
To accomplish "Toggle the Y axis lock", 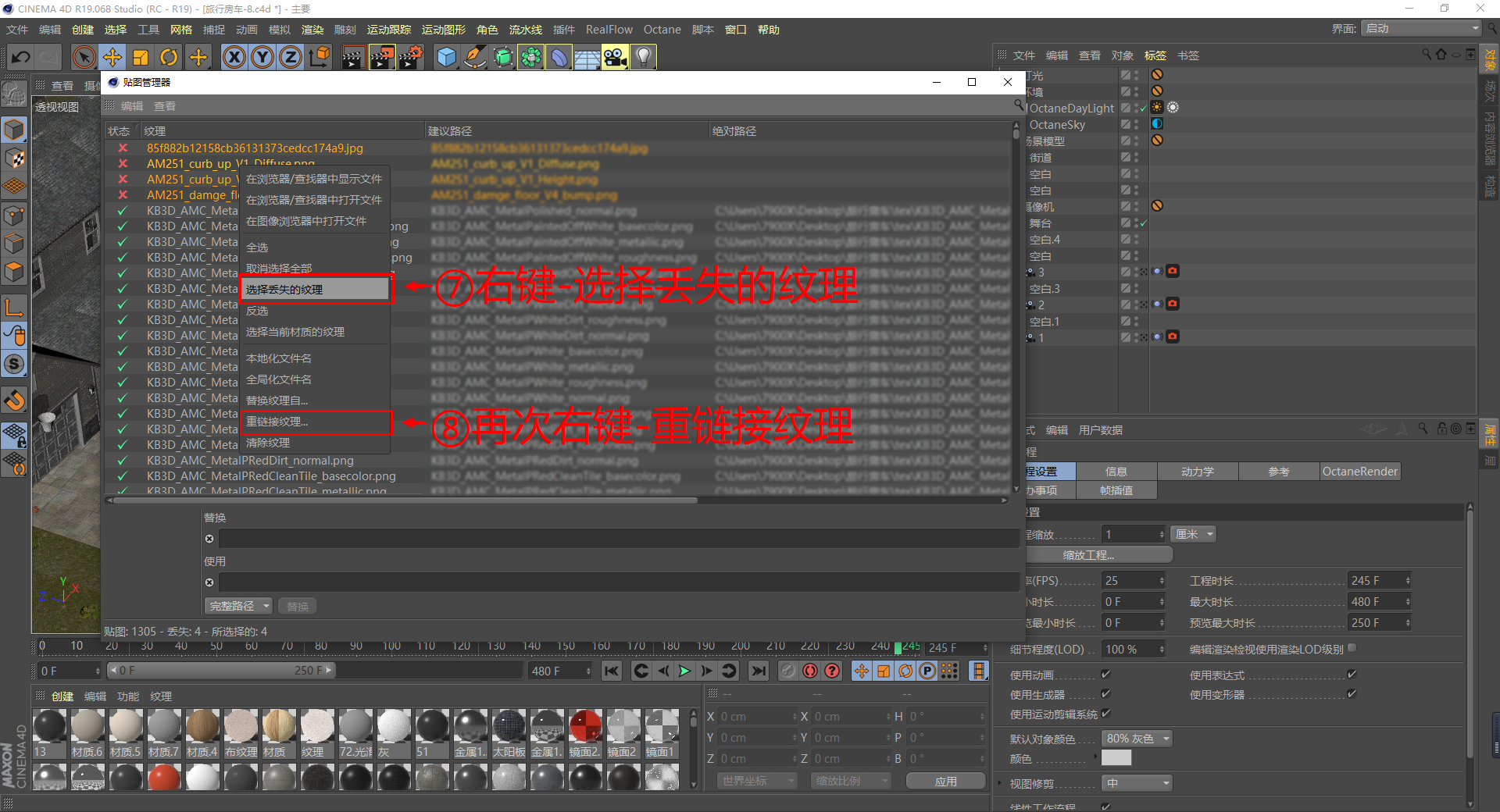I will [262, 57].
